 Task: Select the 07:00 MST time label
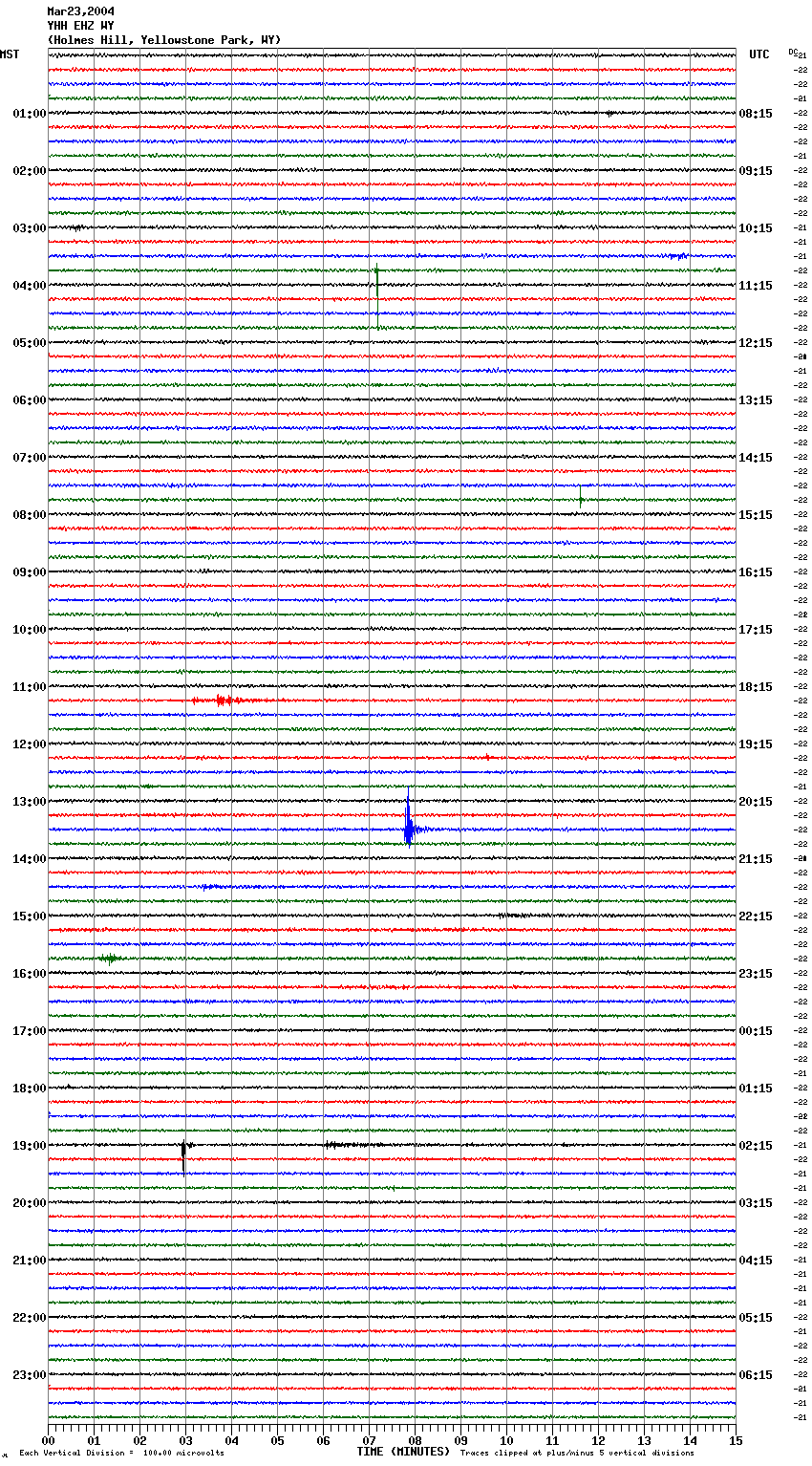click(30, 458)
